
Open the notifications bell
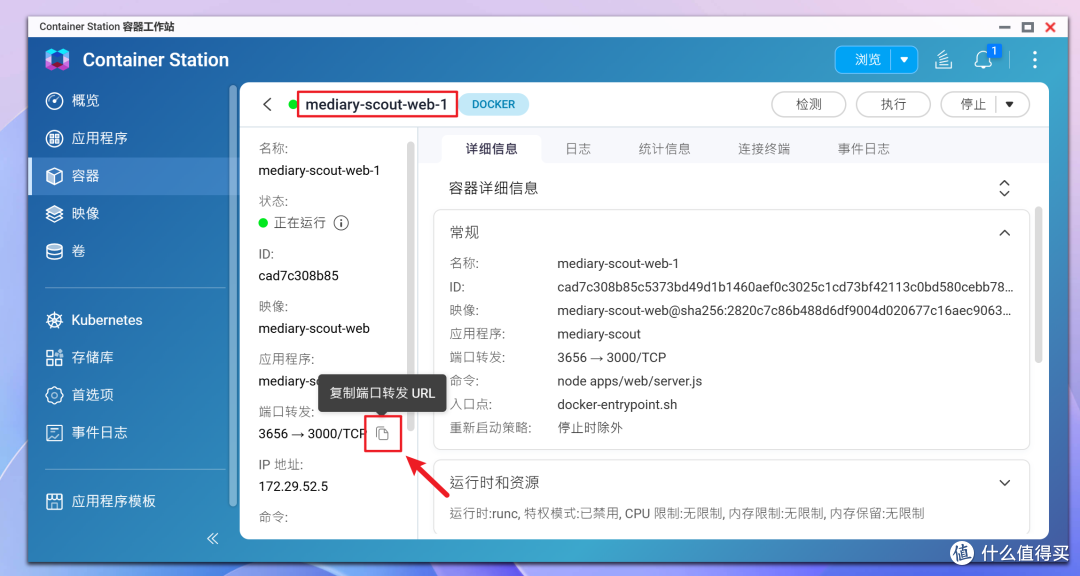tap(983, 60)
